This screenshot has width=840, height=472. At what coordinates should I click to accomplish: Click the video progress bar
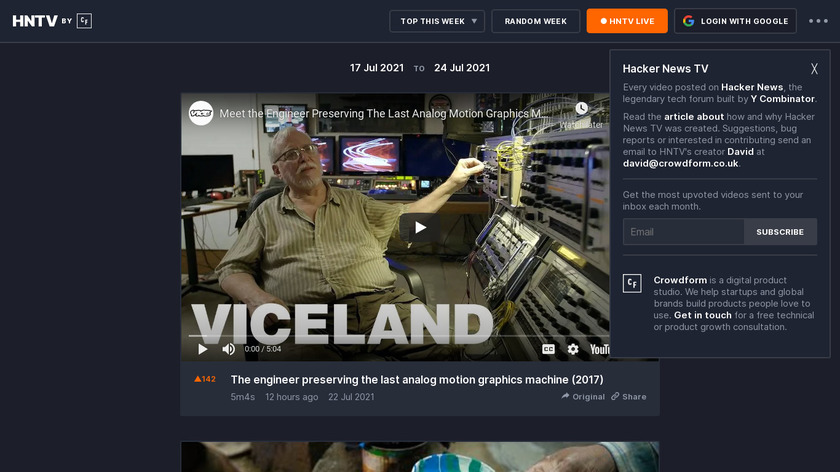pos(399,336)
